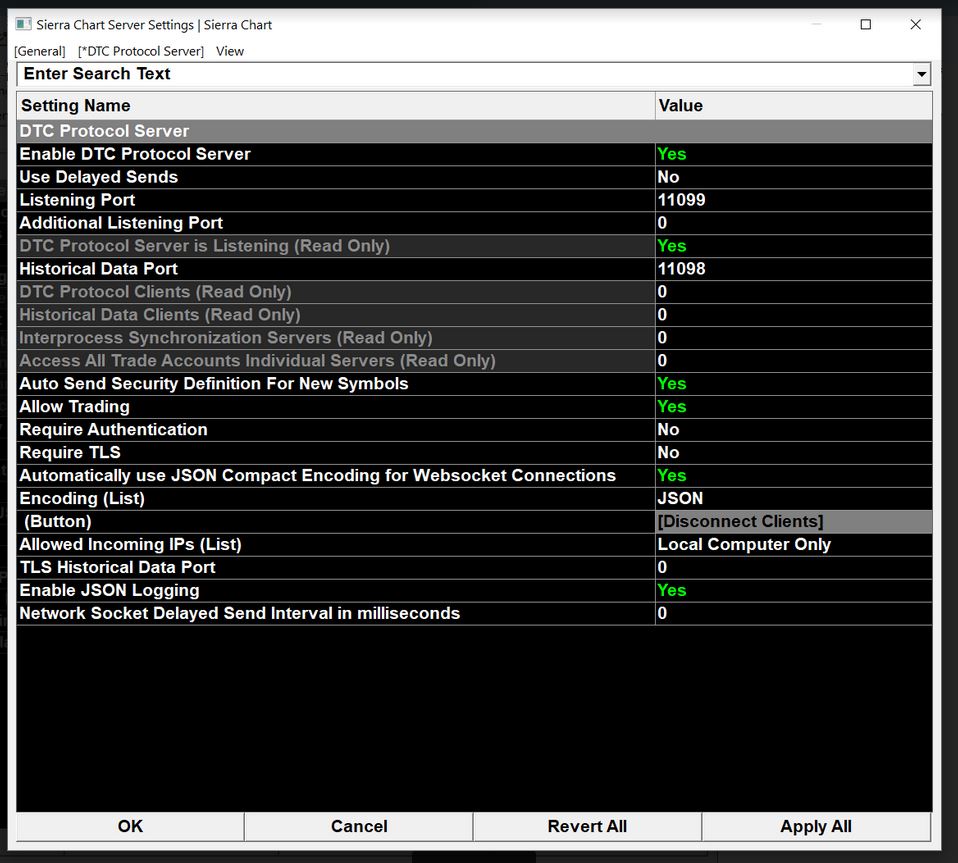
Task: Click the [Disconnect Clients] button
Action: coord(794,522)
